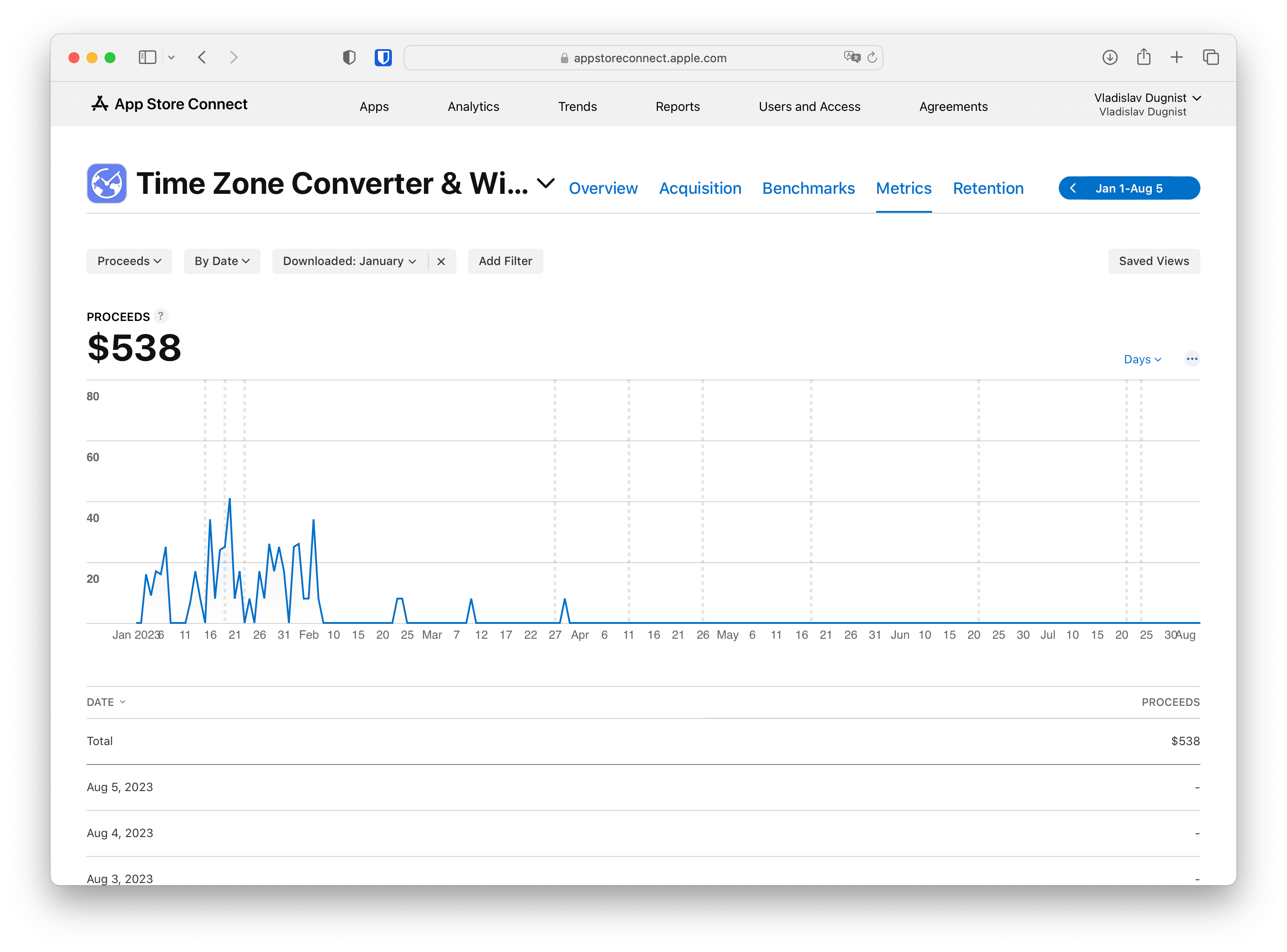Viewport: 1287px width, 952px height.
Task: Open Bitwarden extension icon
Action: click(x=383, y=58)
